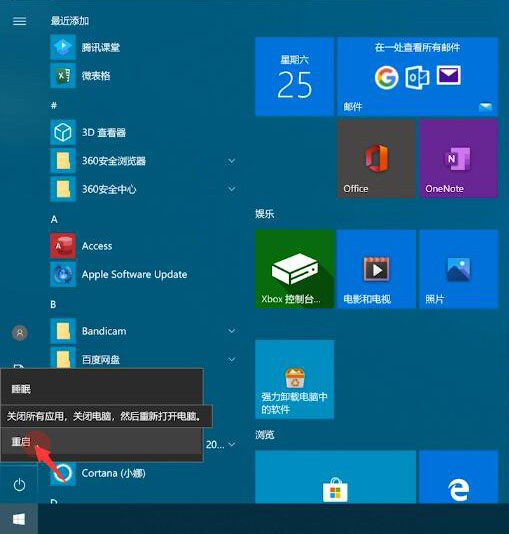Viewport: 509px width, 534px height.
Task: Open the Microsoft Edge tile
Action: tap(458, 477)
